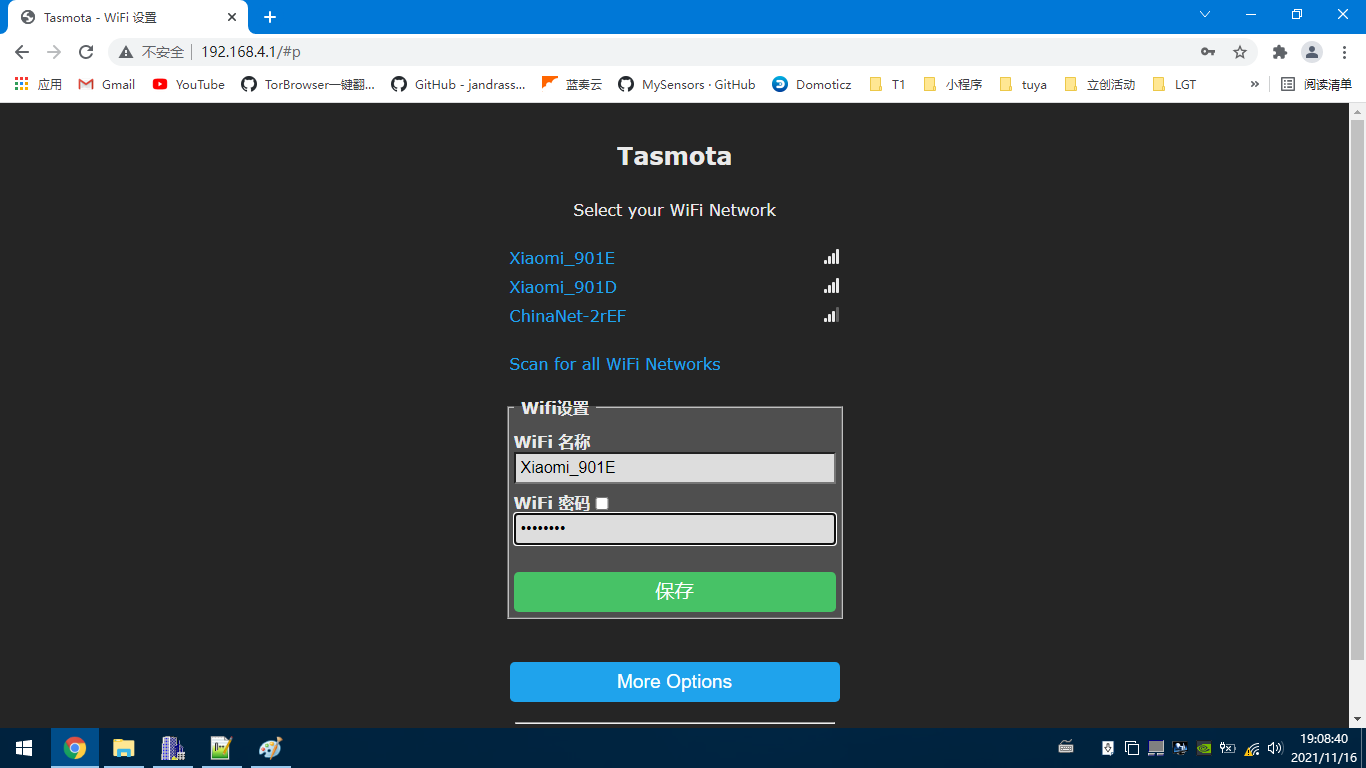Viewport: 1366px width, 768px height.
Task: Click the not secure site info
Action: tap(151, 52)
